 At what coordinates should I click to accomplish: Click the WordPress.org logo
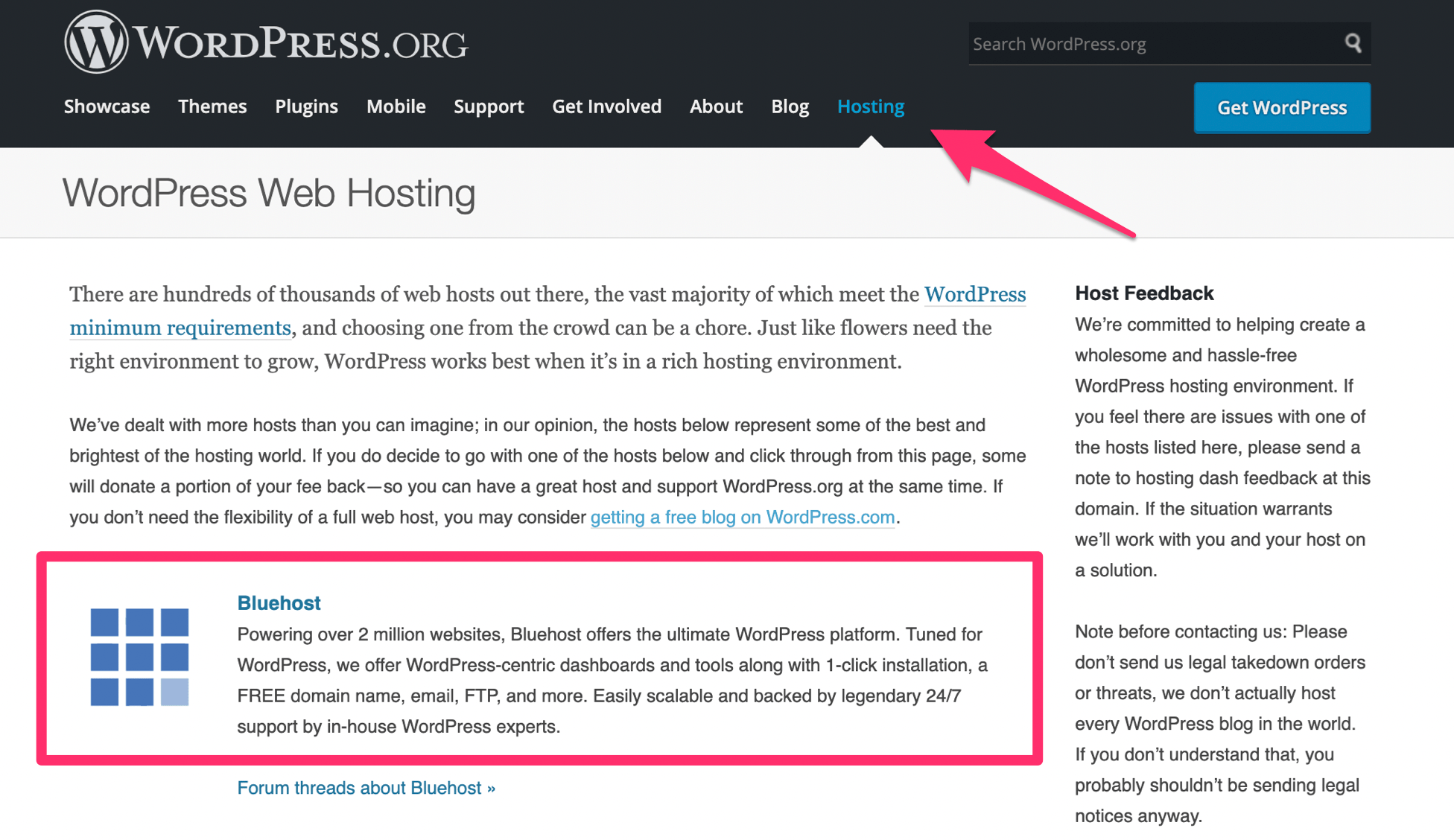click(x=266, y=42)
